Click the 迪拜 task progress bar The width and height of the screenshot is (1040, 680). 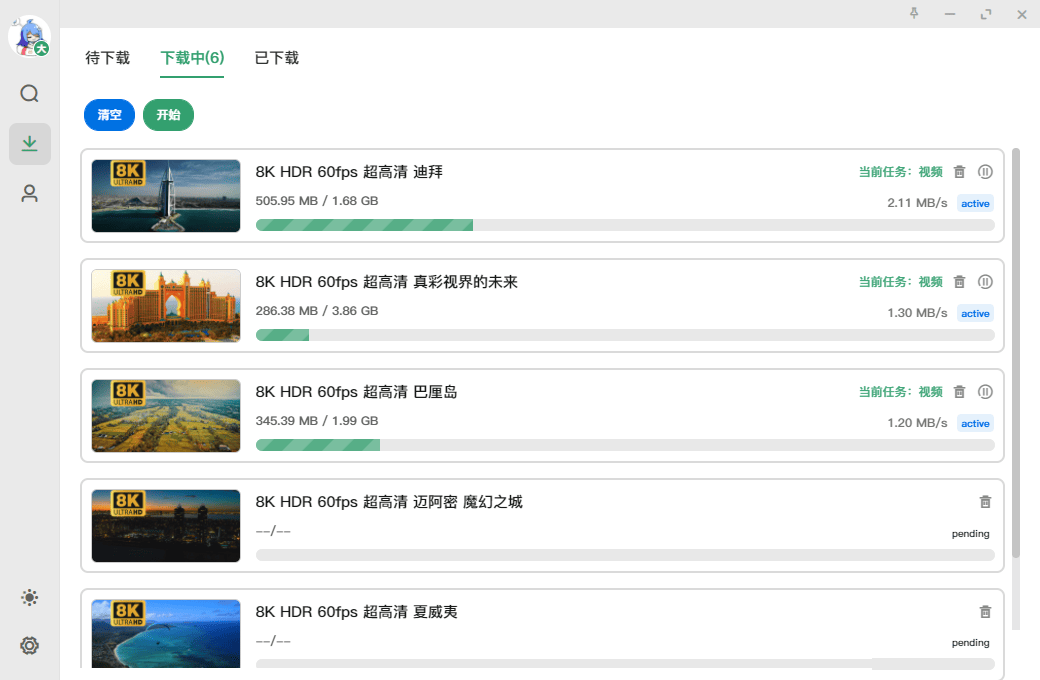point(620,225)
